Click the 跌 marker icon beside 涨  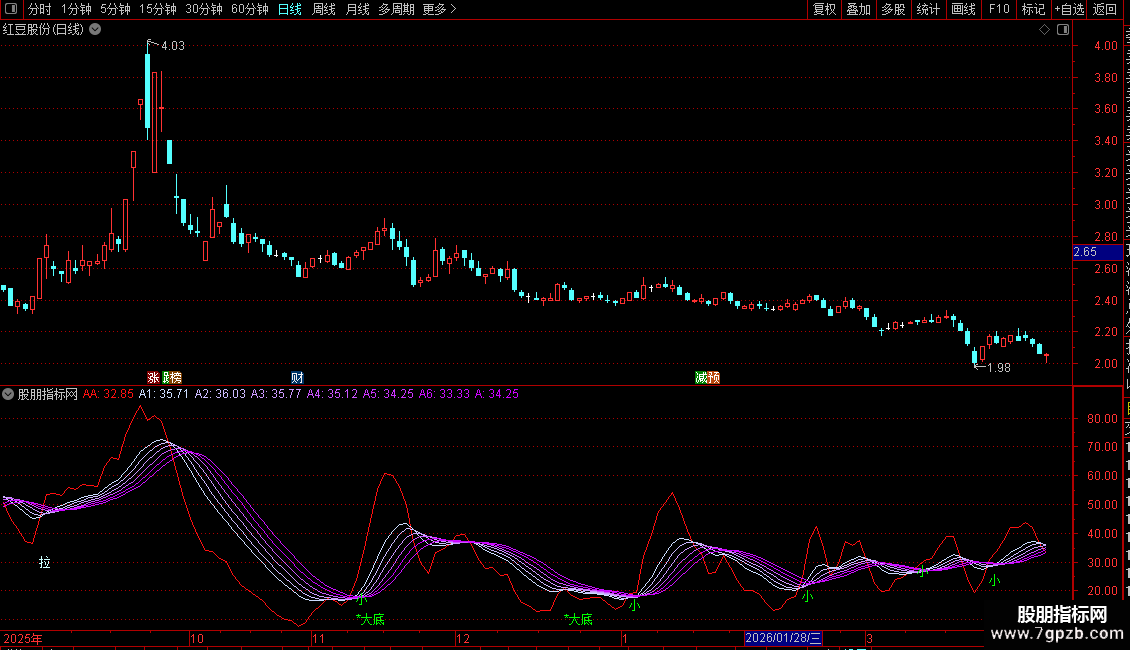point(166,378)
